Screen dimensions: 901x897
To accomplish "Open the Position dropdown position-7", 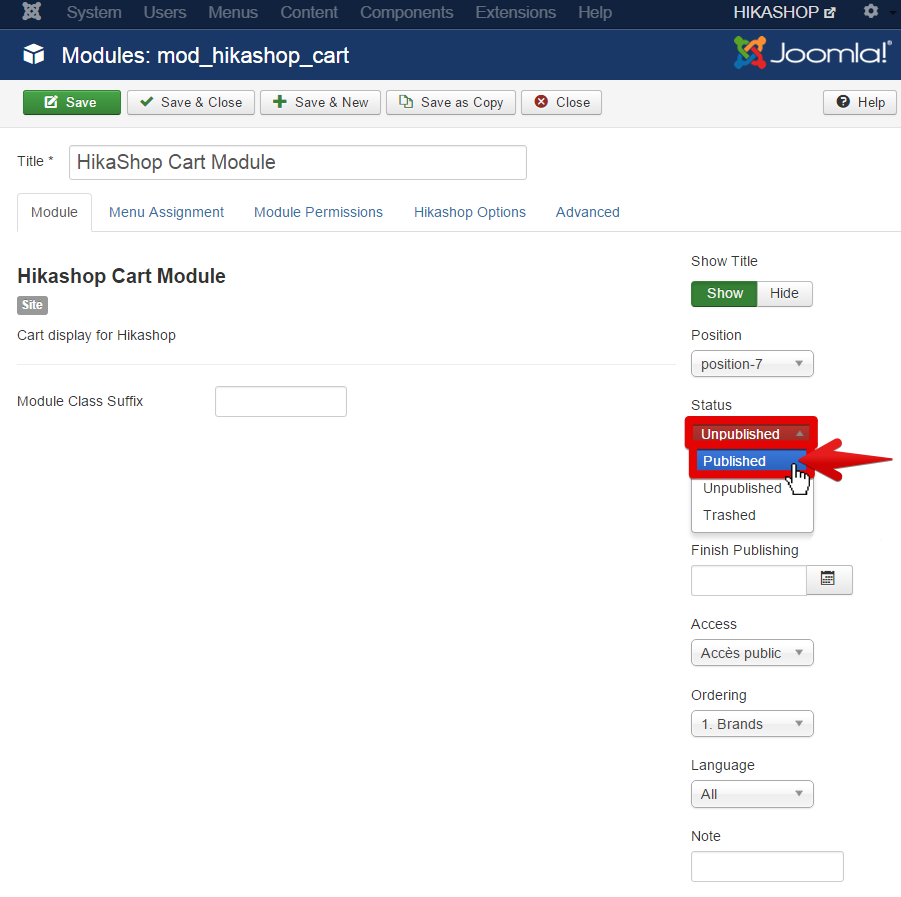I will click(752, 364).
